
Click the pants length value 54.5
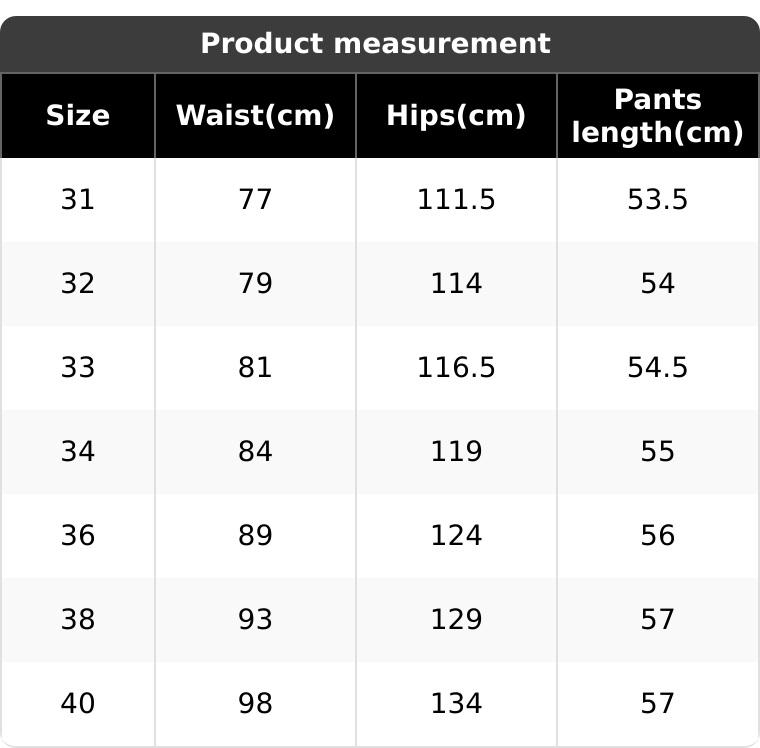click(657, 368)
